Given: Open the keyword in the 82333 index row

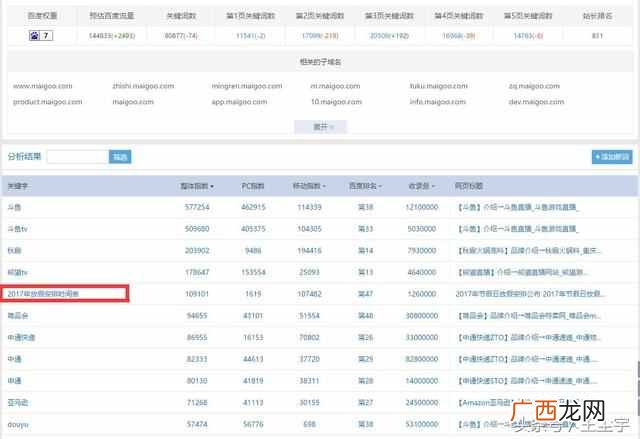Looking at the screenshot, I should [x=14, y=359].
